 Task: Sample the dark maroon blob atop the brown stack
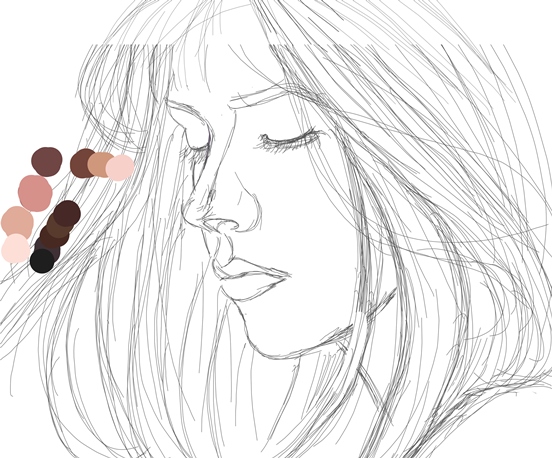coord(67,213)
